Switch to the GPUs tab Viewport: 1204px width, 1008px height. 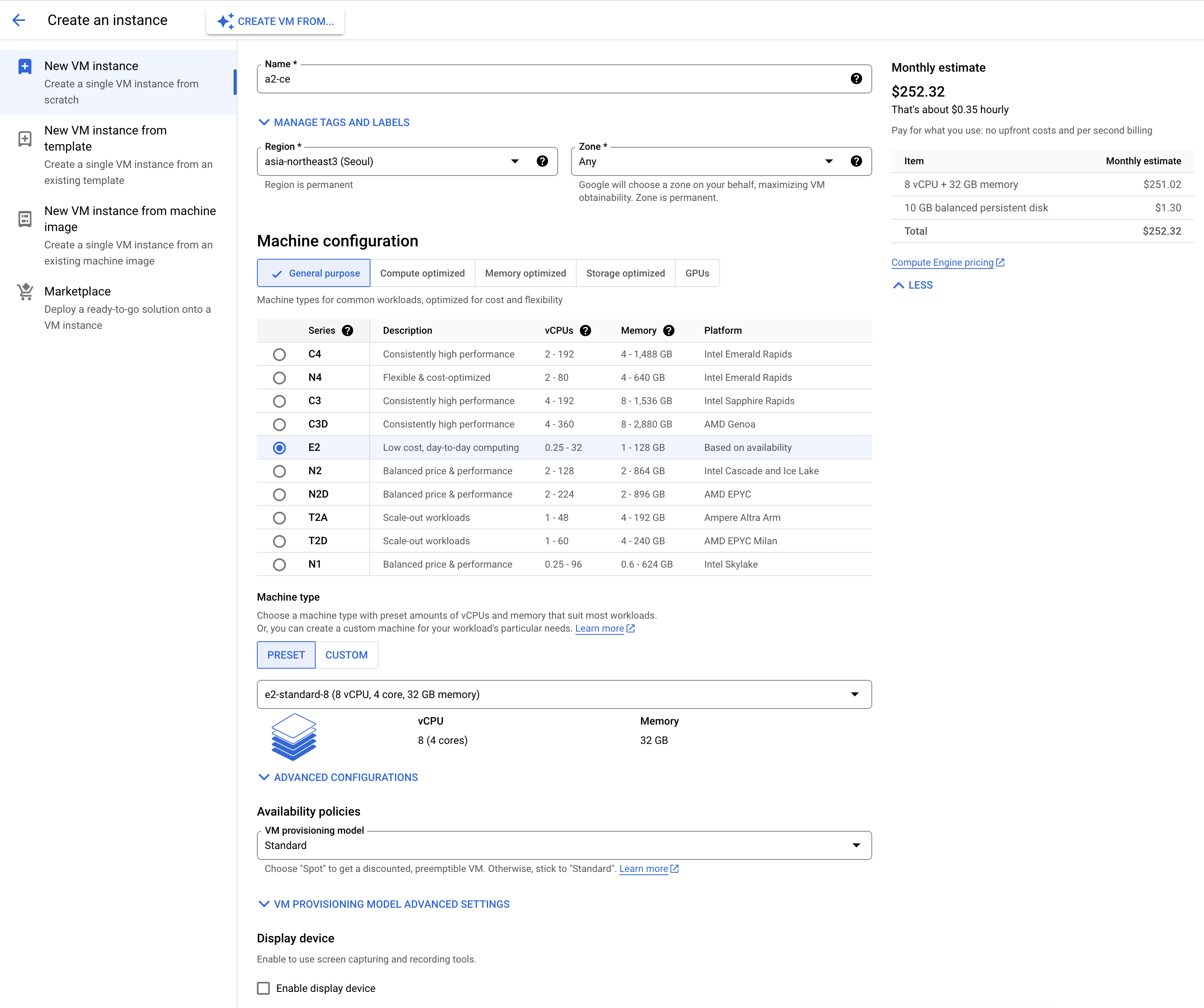click(697, 273)
